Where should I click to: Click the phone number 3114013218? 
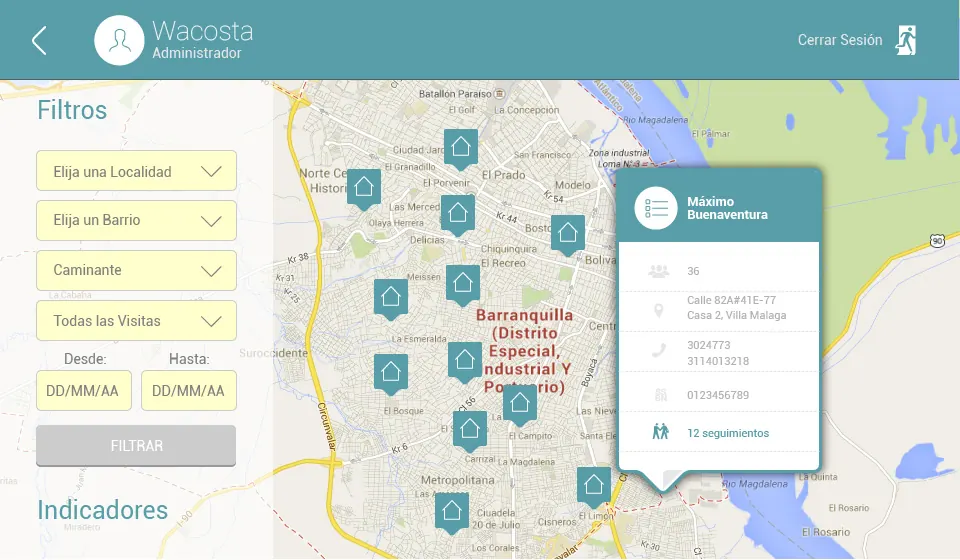click(x=718, y=361)
